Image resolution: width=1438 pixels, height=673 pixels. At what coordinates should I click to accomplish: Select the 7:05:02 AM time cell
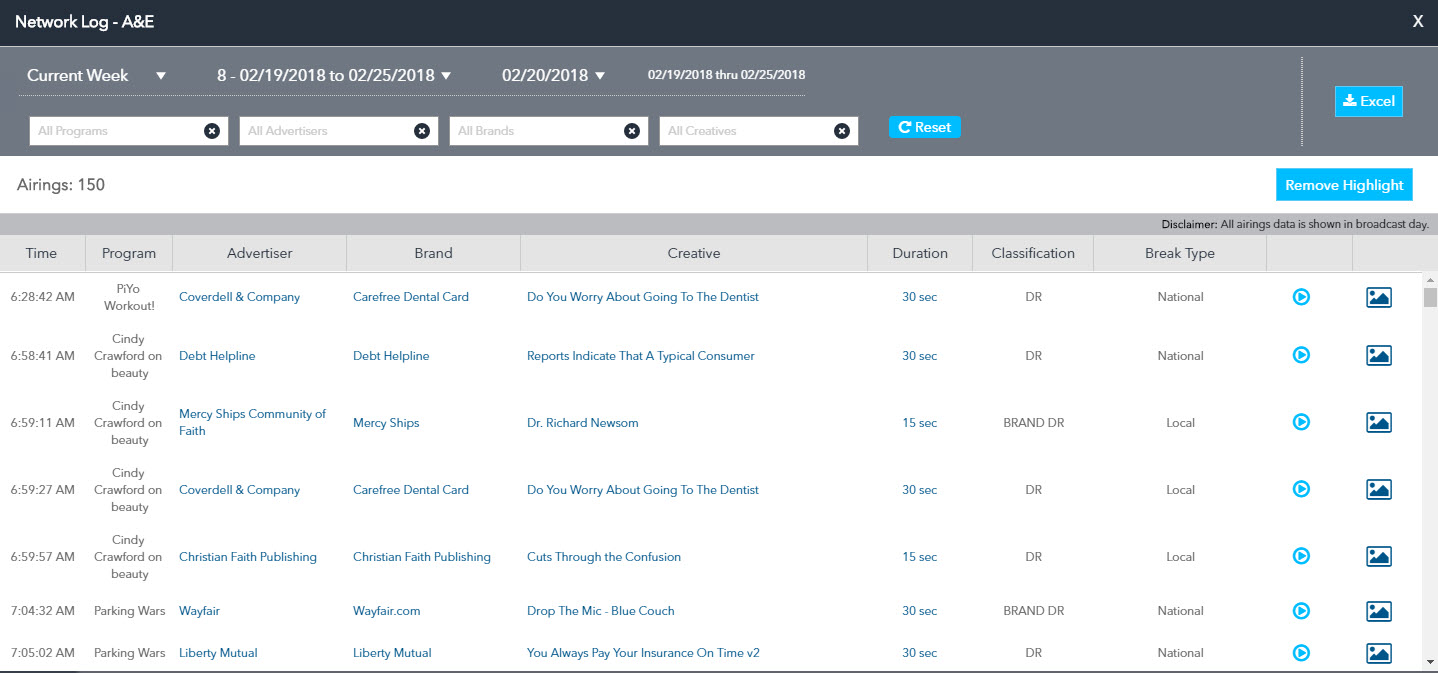tap(43, 653)
